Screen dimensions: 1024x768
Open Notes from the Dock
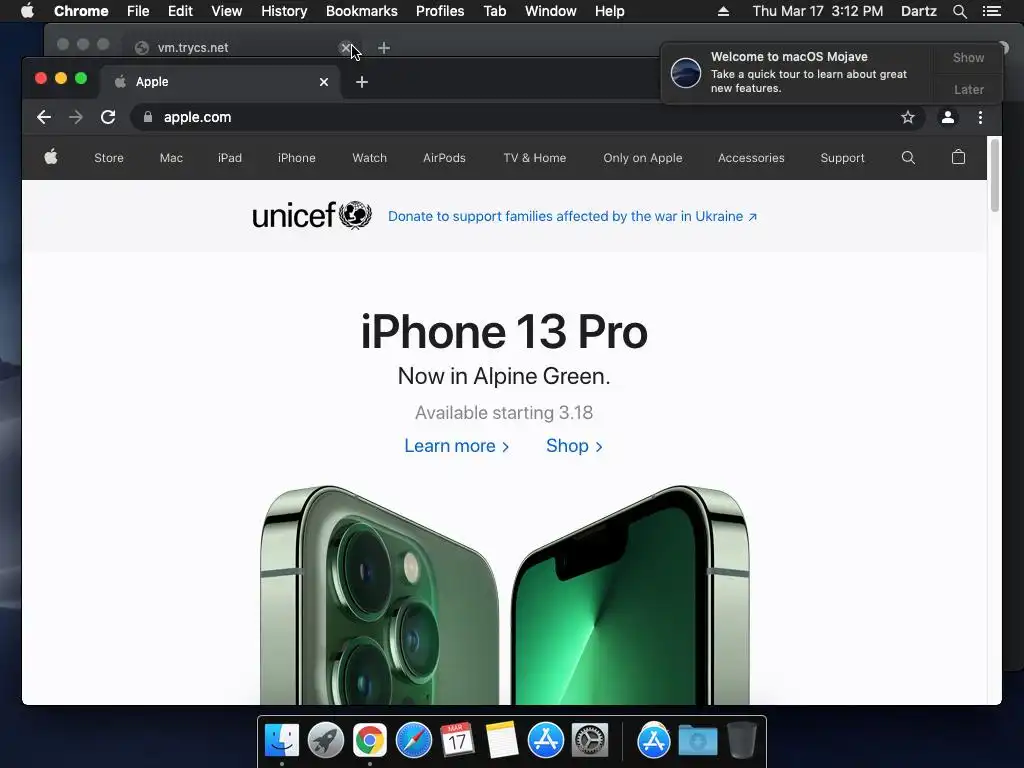[502, 741]
